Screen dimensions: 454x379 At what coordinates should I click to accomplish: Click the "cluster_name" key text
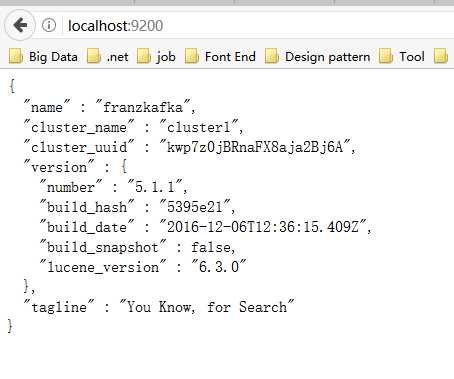[79, 127]
